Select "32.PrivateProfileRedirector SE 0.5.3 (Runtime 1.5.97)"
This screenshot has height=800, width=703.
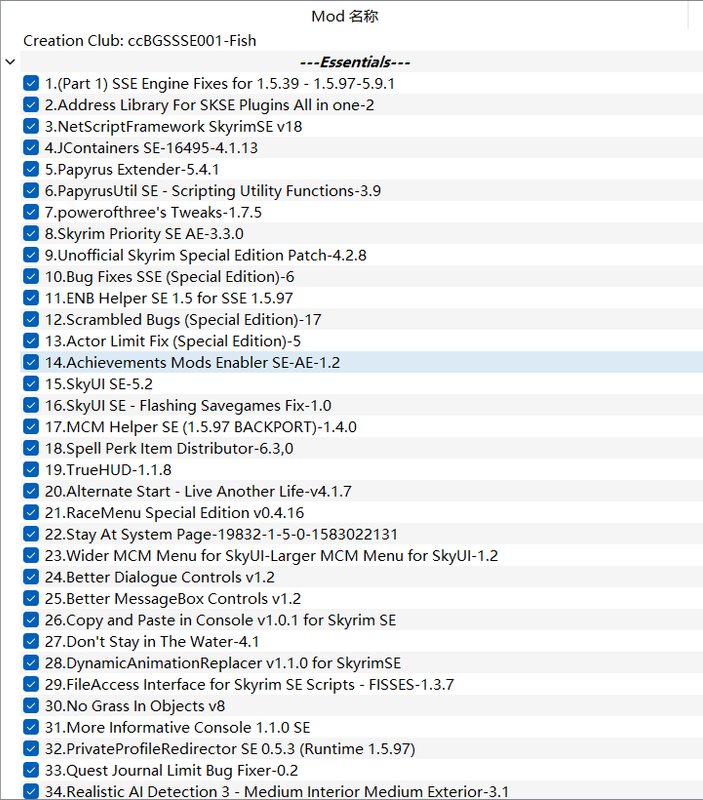[230, 748]
